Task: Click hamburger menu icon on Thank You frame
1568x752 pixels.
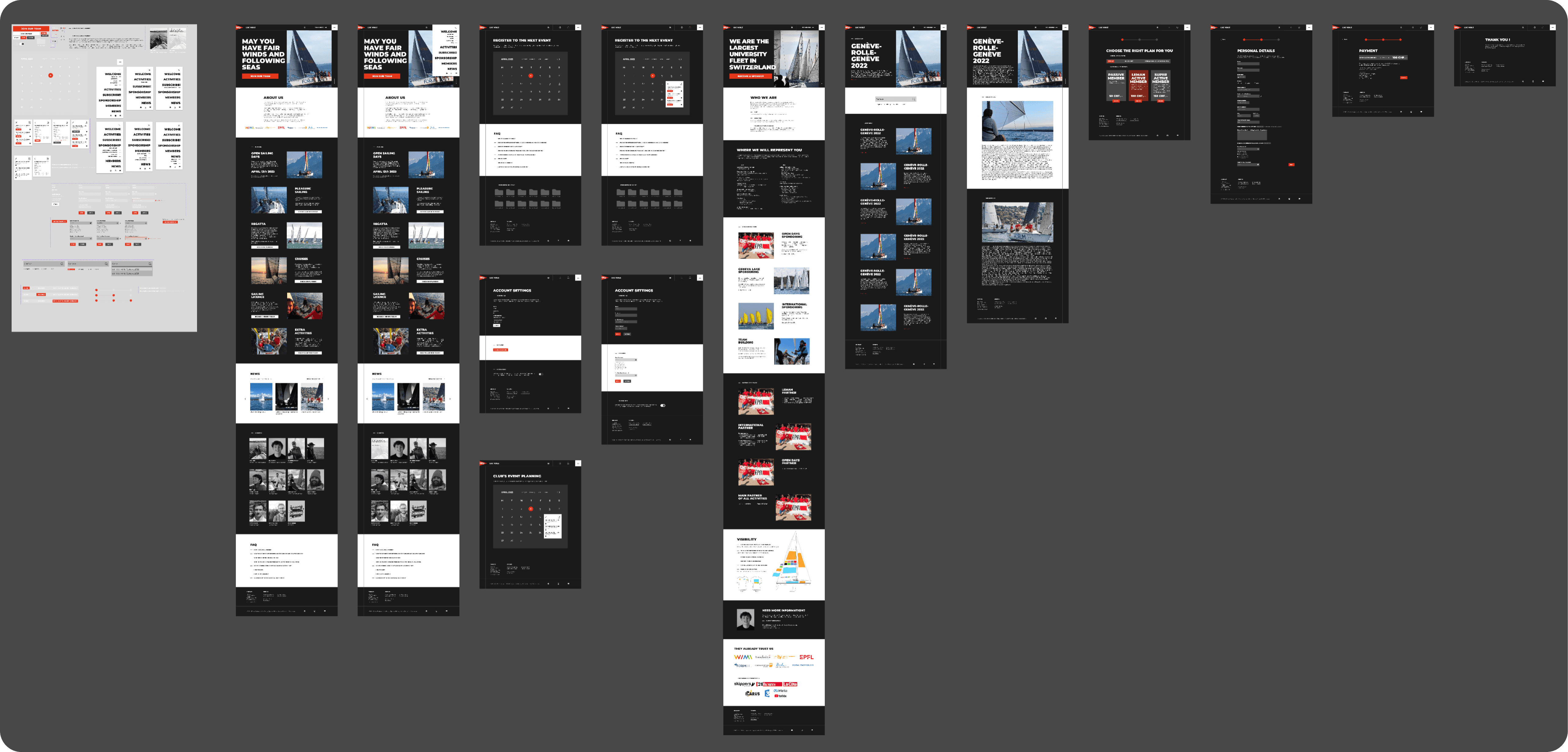Action: point(1552,27)
